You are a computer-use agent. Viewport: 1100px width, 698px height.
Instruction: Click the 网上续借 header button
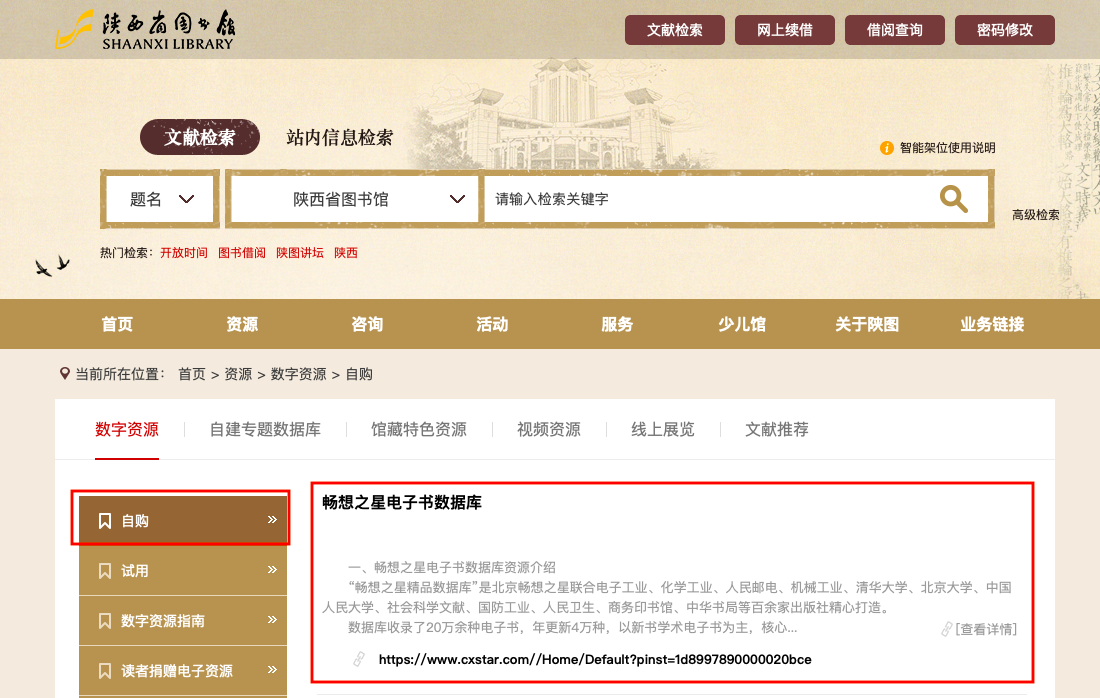(785, 30)
